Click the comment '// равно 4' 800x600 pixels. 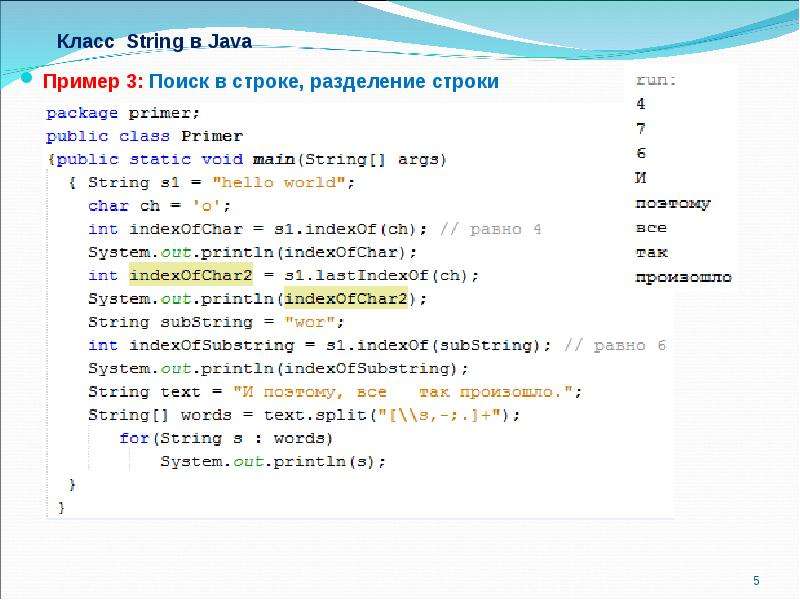coord(490,229)
